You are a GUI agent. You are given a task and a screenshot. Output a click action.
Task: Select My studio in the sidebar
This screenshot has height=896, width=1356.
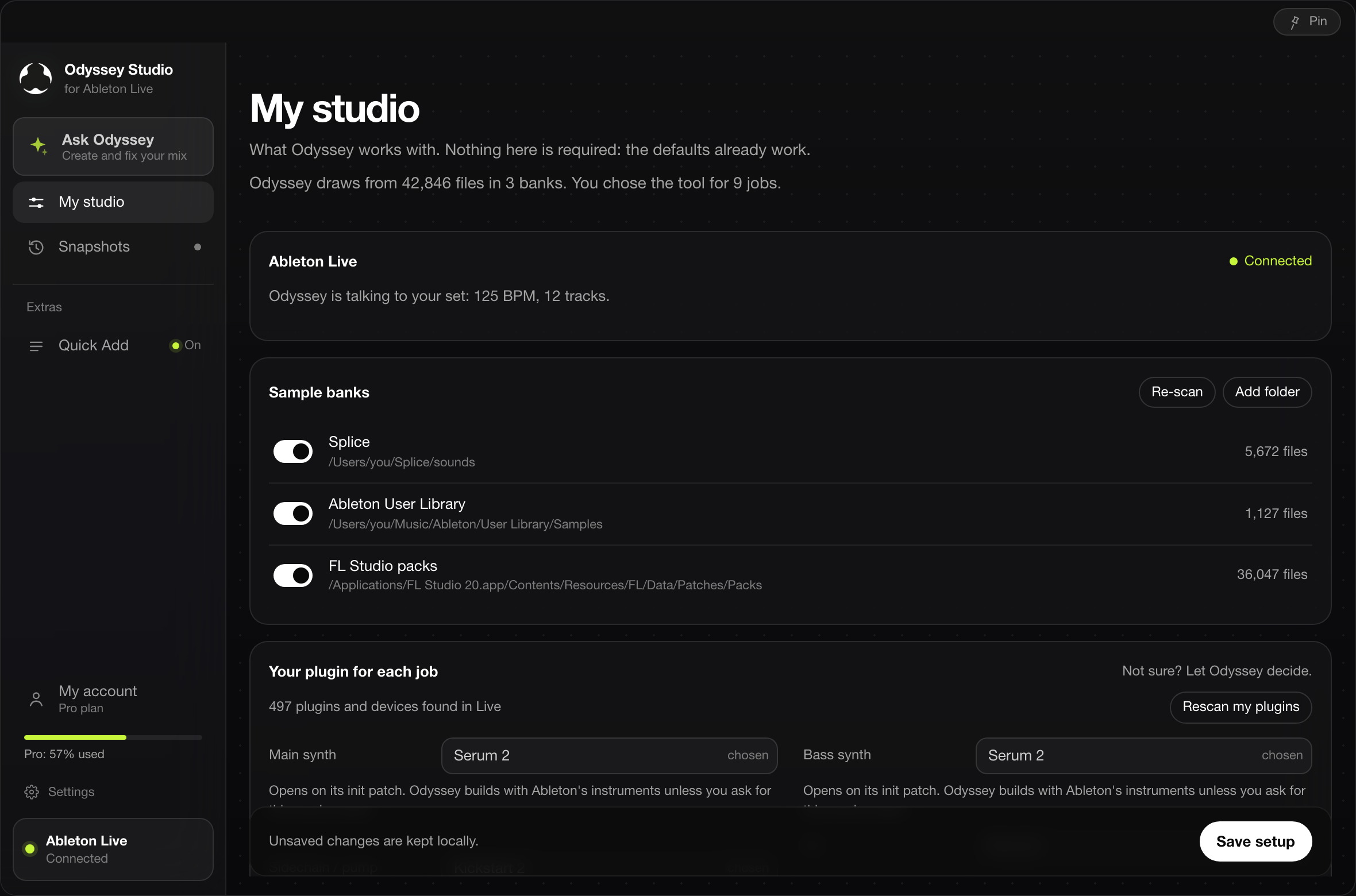[x=113, y=202]
